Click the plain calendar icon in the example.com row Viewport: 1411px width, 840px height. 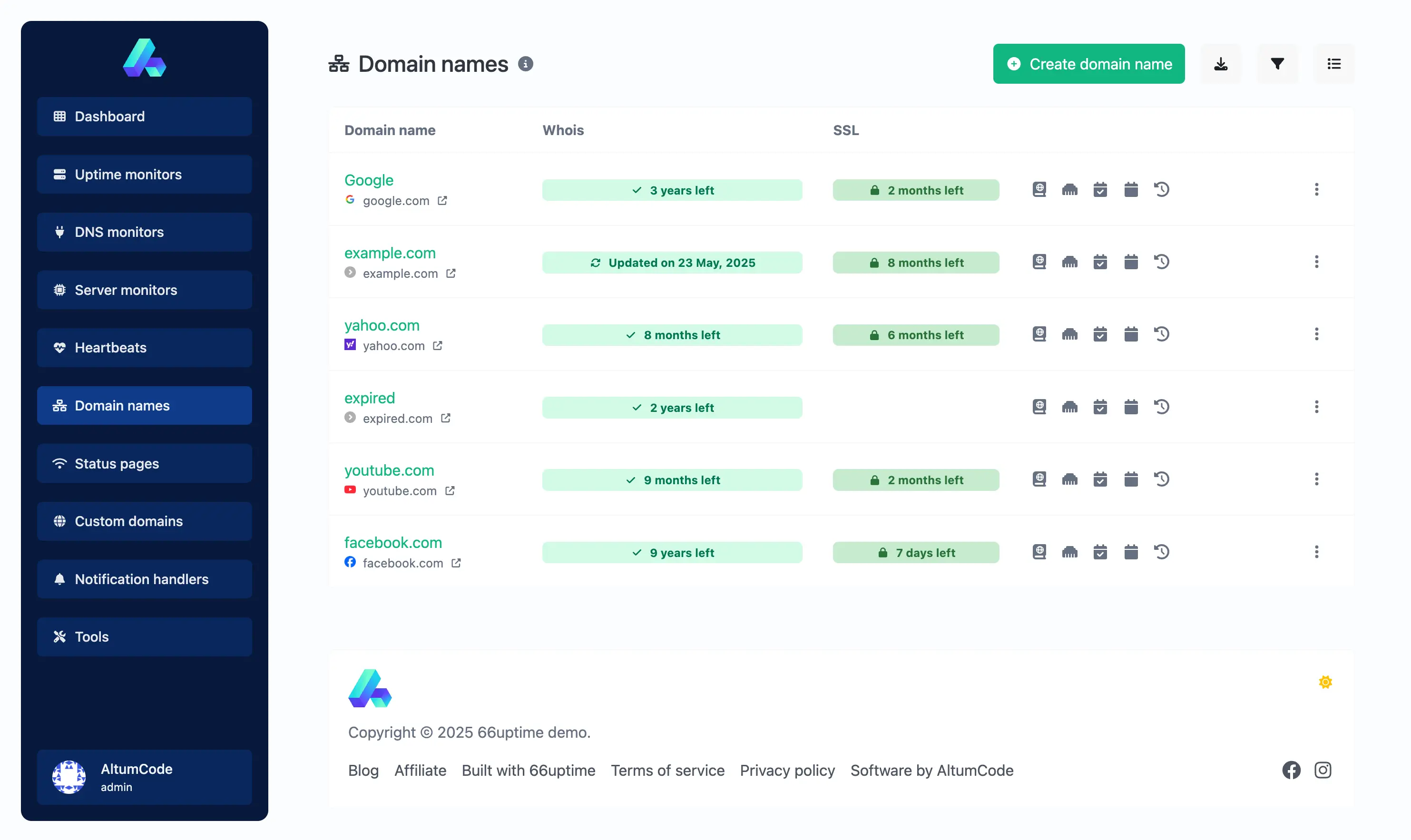(1130, 262)
